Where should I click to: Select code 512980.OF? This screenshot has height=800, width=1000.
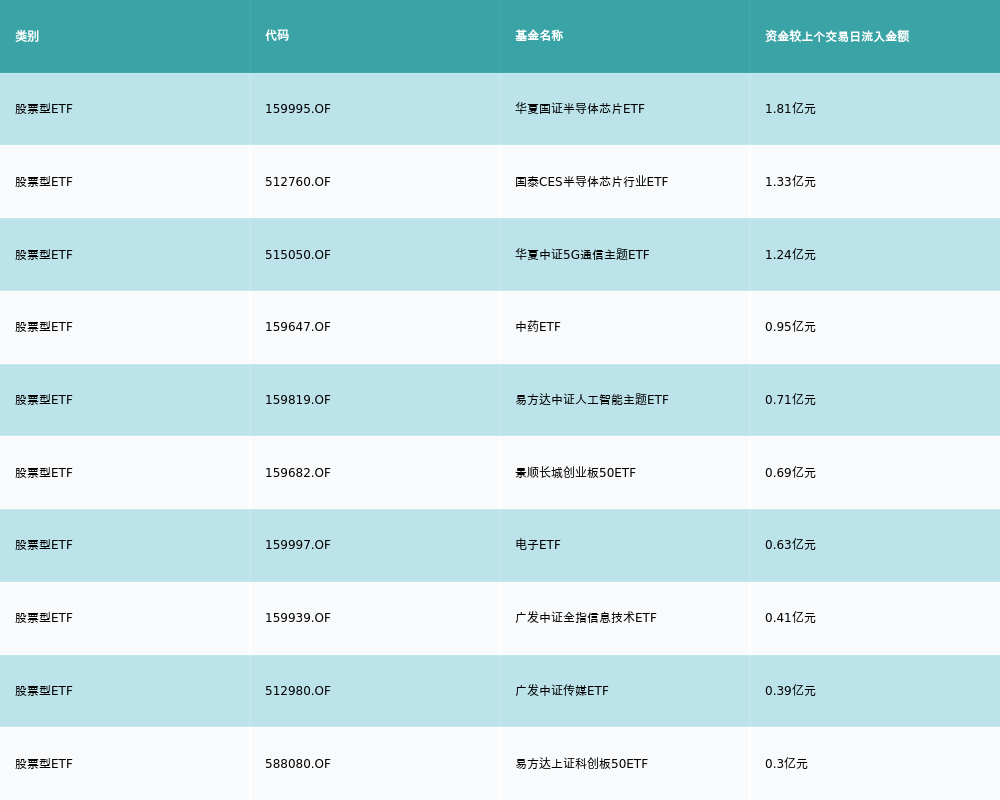click(x=298, y=691)
